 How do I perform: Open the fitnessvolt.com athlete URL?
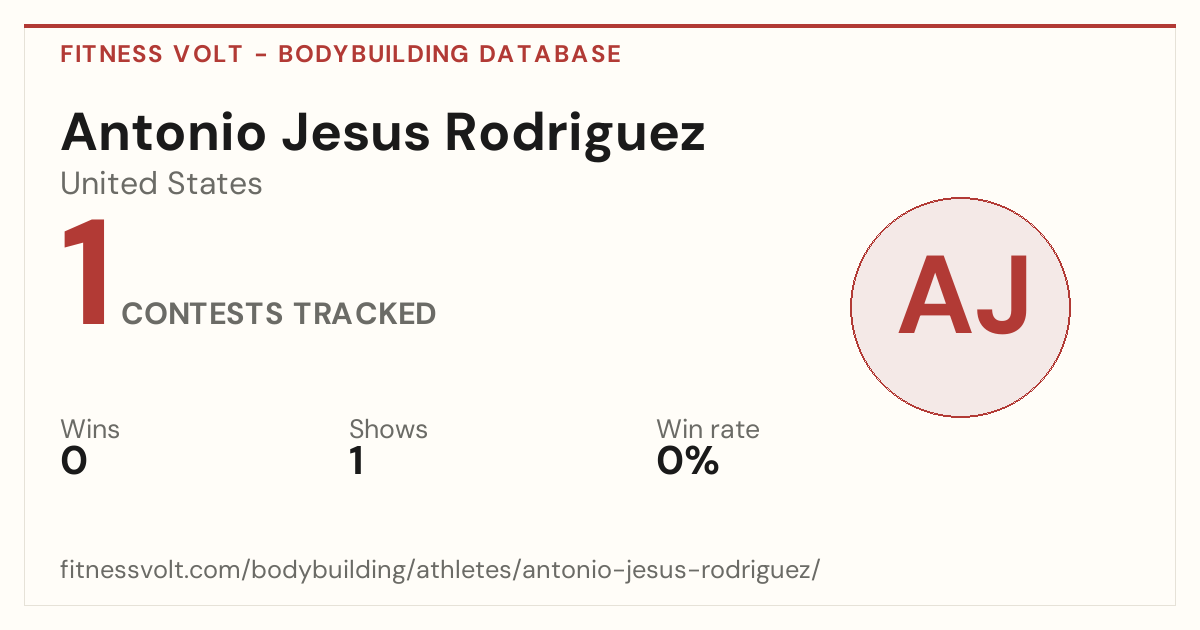click(441, 571)
